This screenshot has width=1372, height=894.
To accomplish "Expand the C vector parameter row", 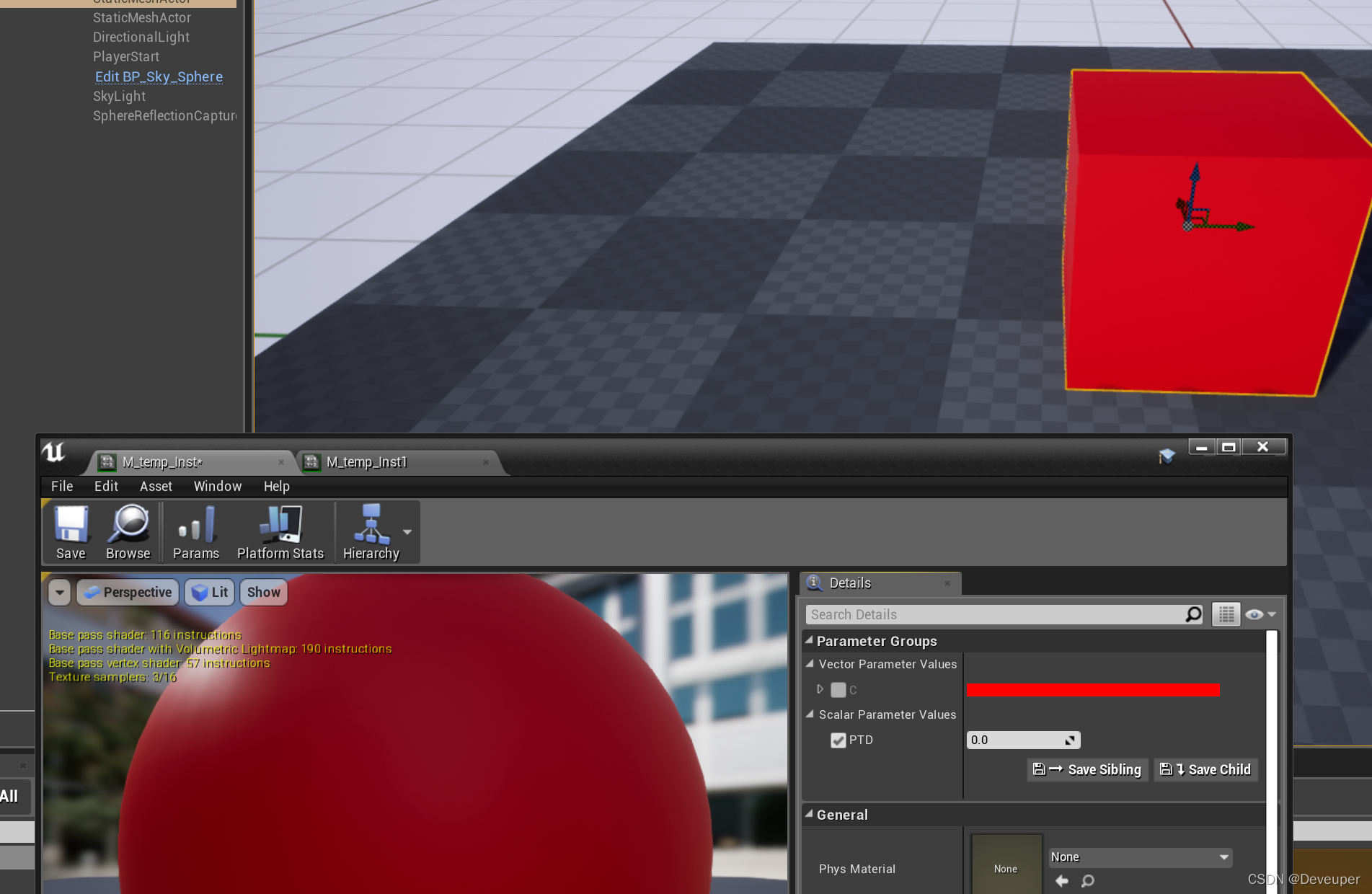I will (x=820, y=689).
